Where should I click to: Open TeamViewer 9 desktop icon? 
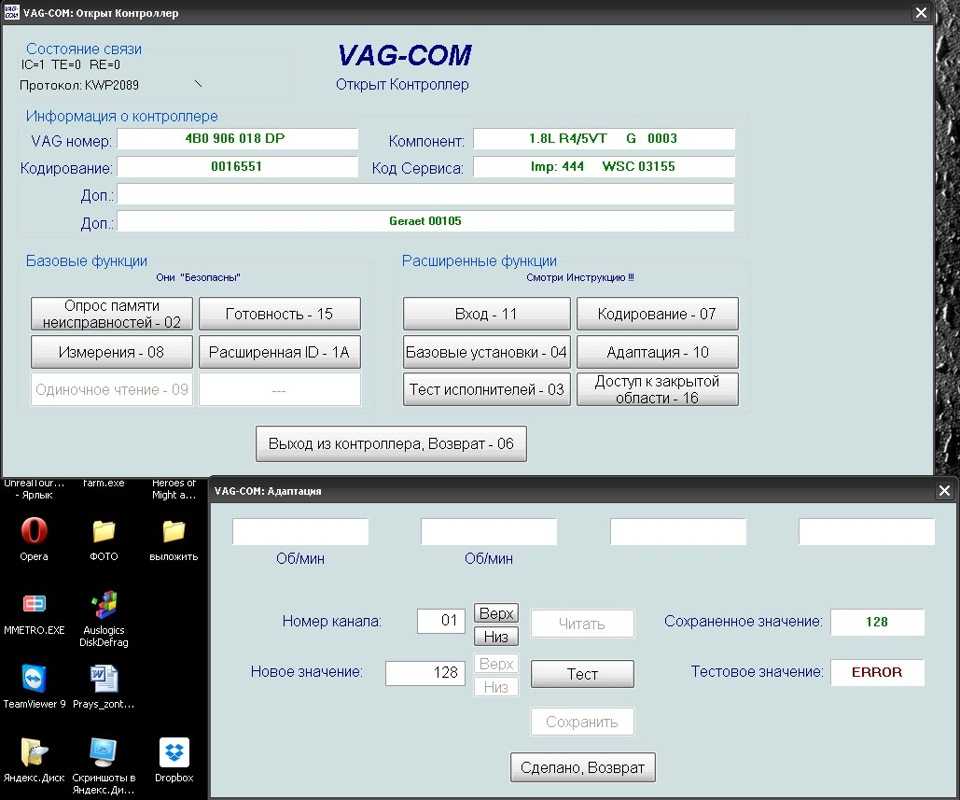click(x=34, y=679)
